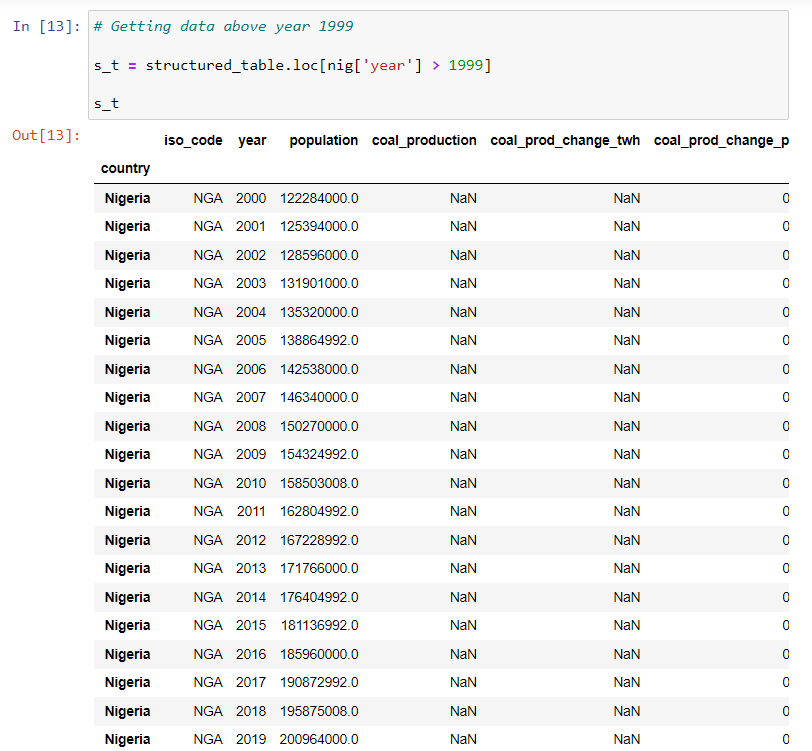Click population value 142538000.0
The image size is (812, 751).
[x=319, y=369]
